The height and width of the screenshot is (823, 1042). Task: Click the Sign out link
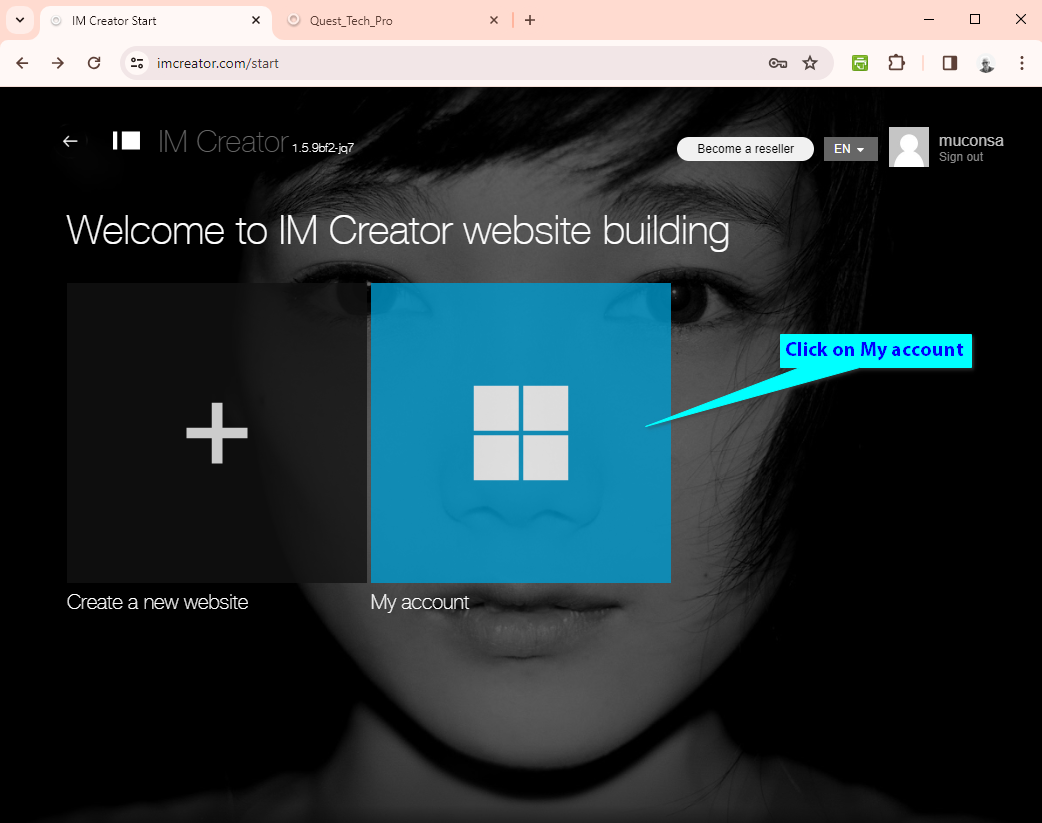pyautogui.click(x=960, y=157)
